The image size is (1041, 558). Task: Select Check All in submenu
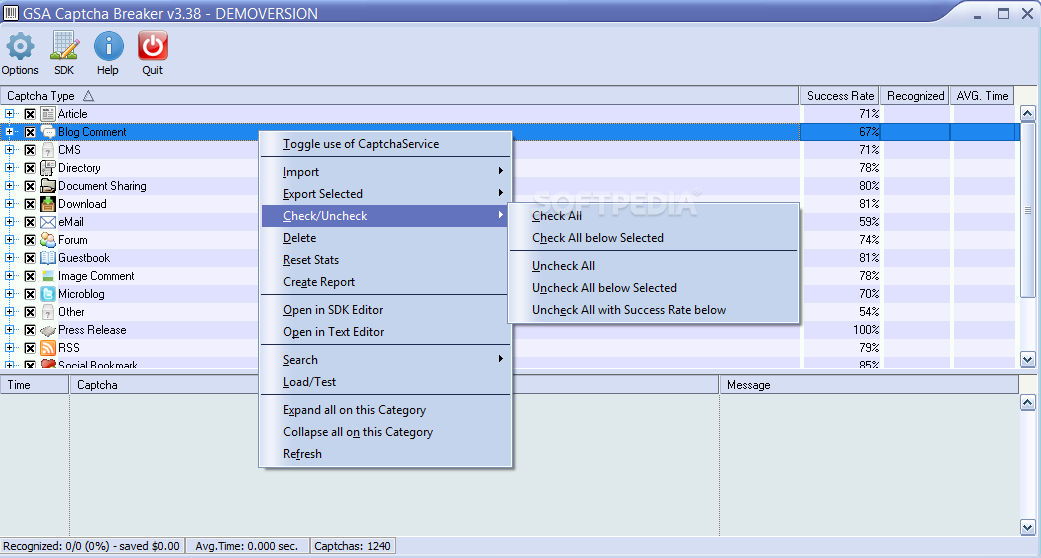click(653, 216)
